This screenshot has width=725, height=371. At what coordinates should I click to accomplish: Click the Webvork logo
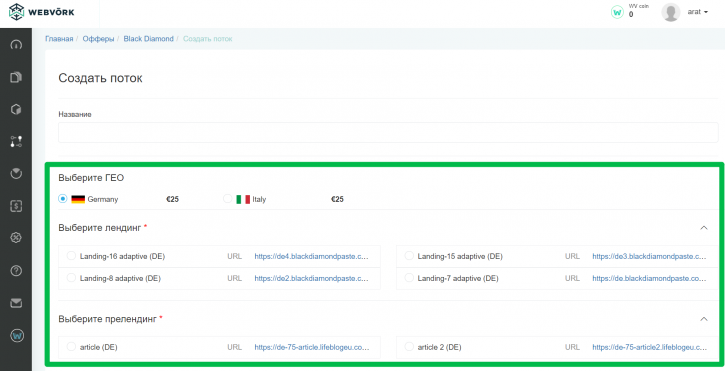tap(42, 12)
